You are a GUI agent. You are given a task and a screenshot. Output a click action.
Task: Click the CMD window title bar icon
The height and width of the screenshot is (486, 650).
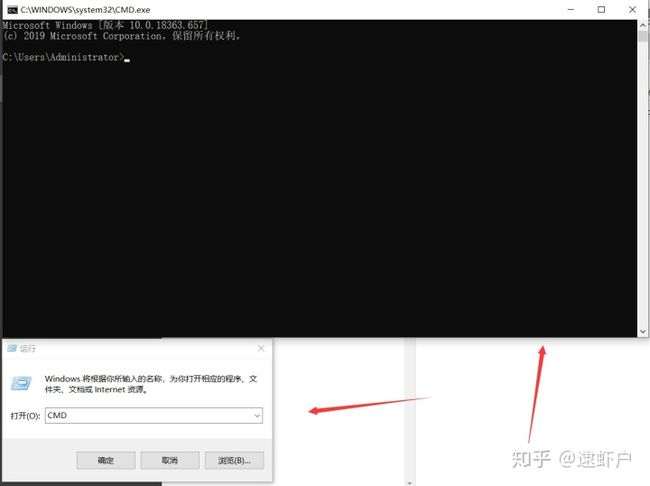12,10
